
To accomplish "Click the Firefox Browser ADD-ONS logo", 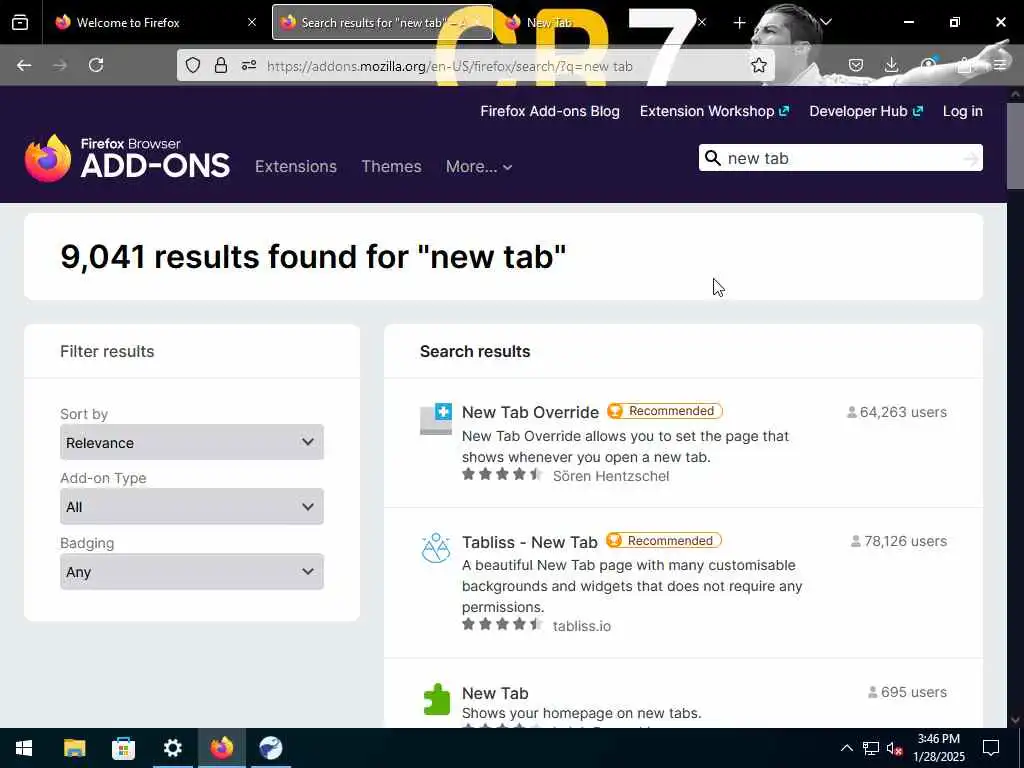I will (127, 158).
